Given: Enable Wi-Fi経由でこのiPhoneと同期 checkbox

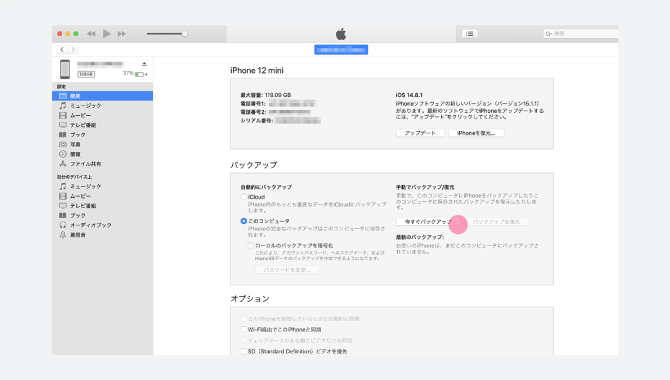Looking at the screenshot, I should (x=244, y=330).
